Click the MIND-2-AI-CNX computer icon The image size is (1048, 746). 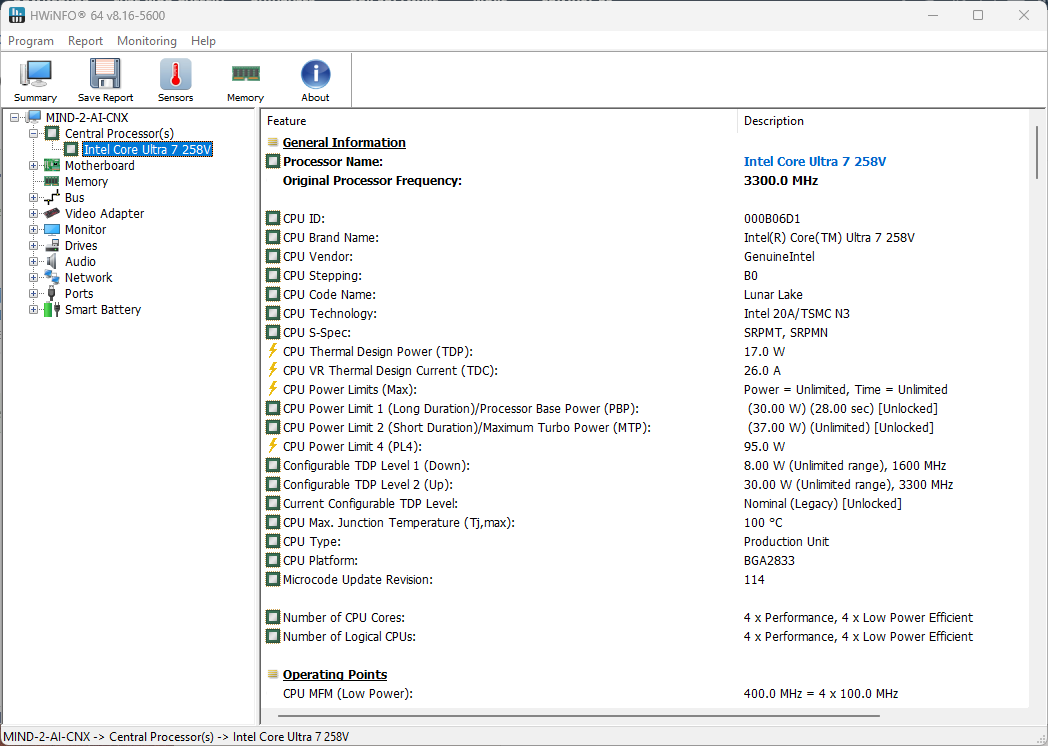coord(34,117)
